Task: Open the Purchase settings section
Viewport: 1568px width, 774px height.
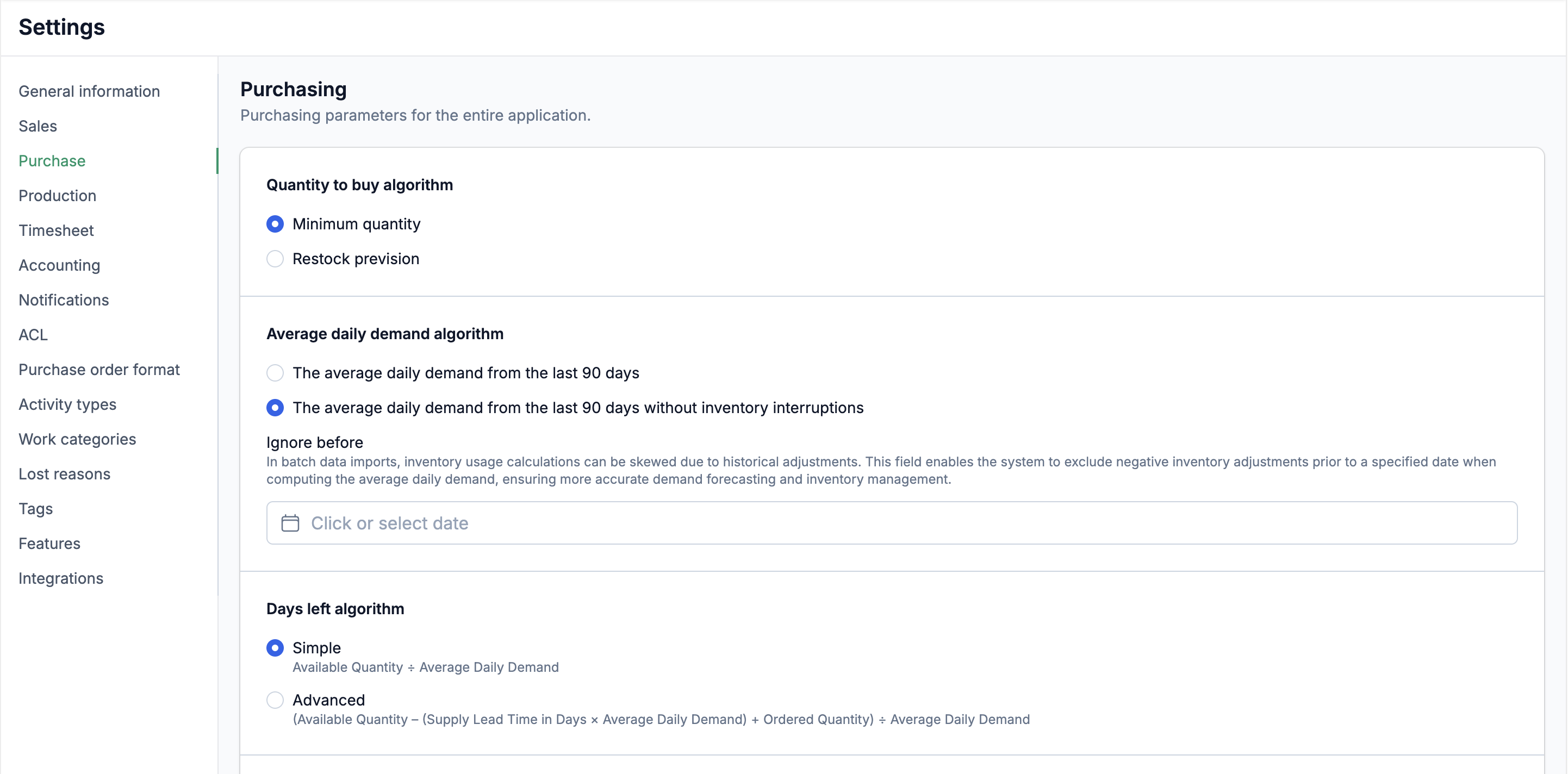Action: tap(52, 161)
